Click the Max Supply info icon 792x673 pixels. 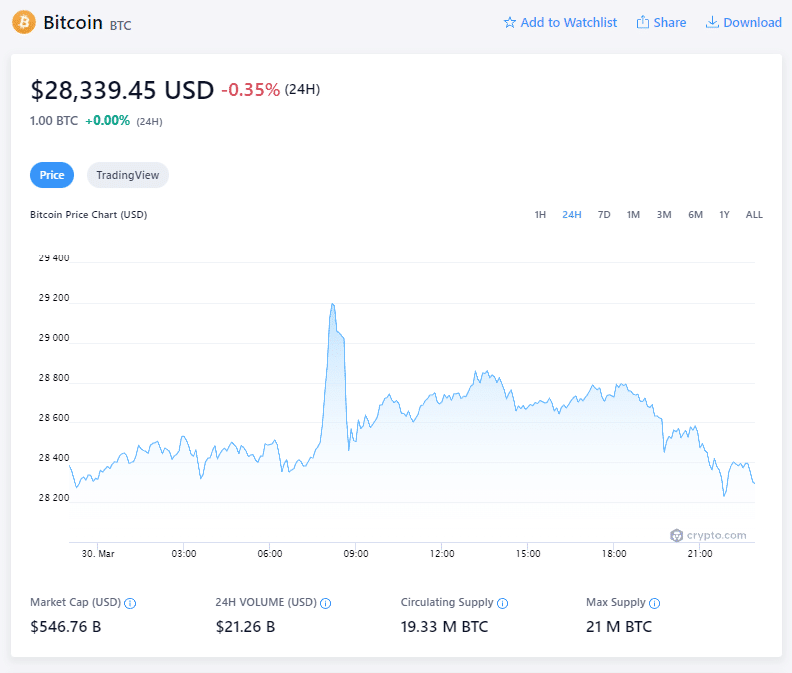point(655,603)
